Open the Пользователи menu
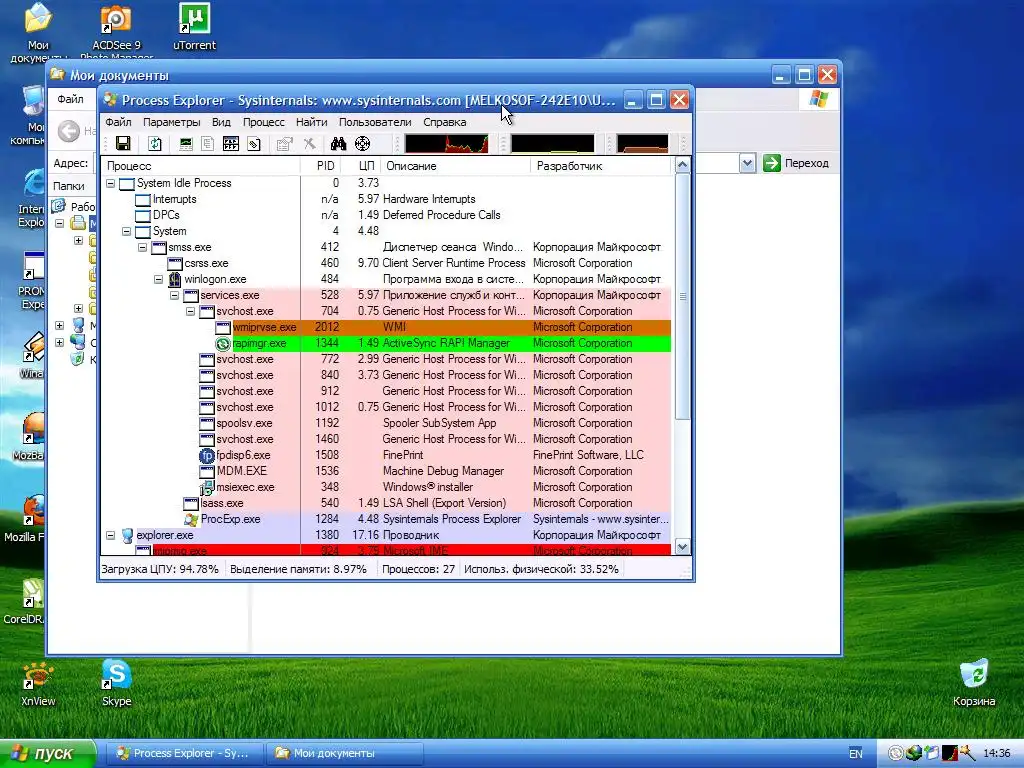Screen dimensions: 1024x768 click(x=375, y=122)
